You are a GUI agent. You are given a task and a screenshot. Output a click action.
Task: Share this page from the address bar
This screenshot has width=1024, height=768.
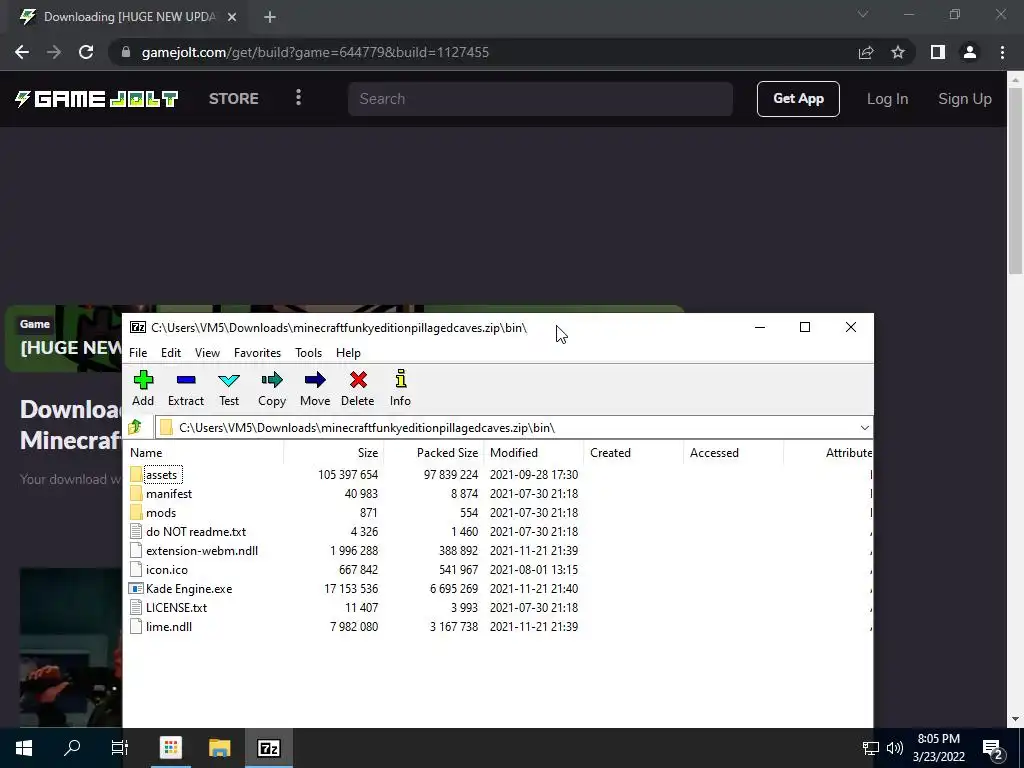pos(866,52)
